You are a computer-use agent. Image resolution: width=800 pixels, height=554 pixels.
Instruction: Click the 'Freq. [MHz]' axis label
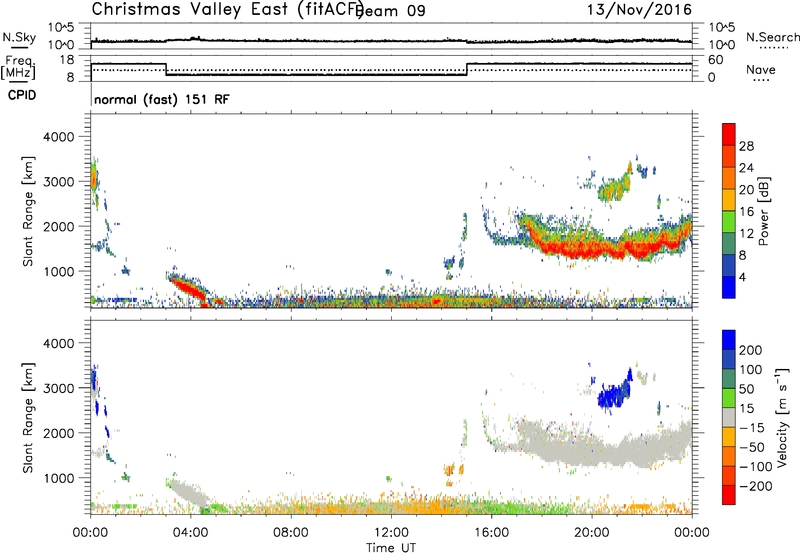19,68
